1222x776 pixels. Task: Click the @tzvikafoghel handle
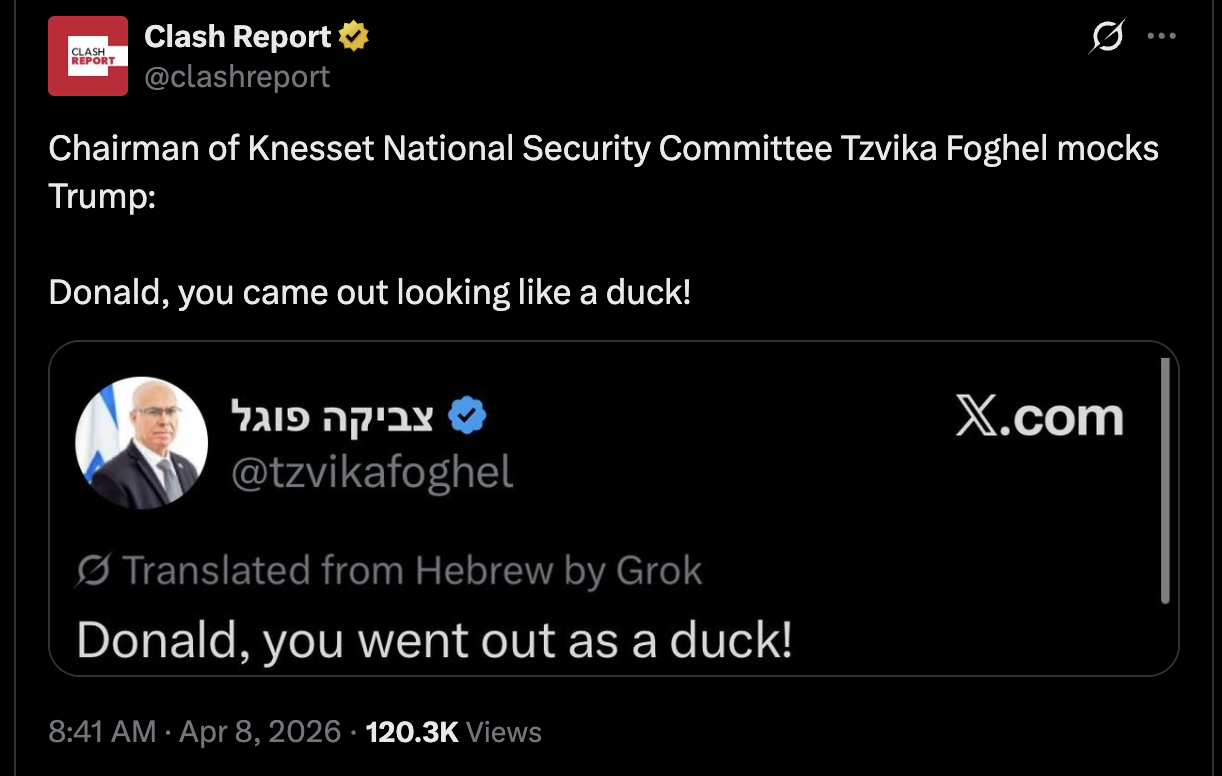(372, 471)
